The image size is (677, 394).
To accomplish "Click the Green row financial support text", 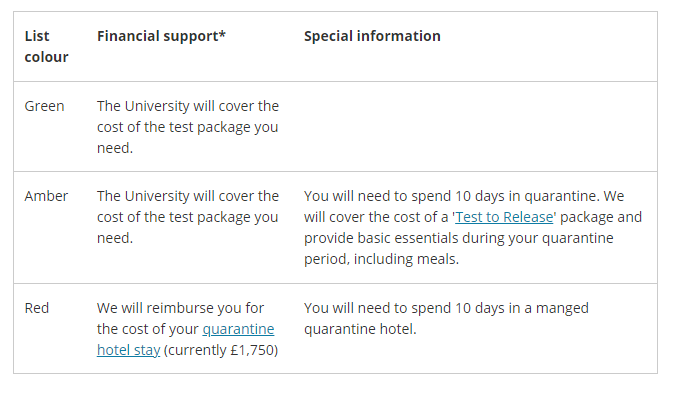I will (x=188, y=127).
